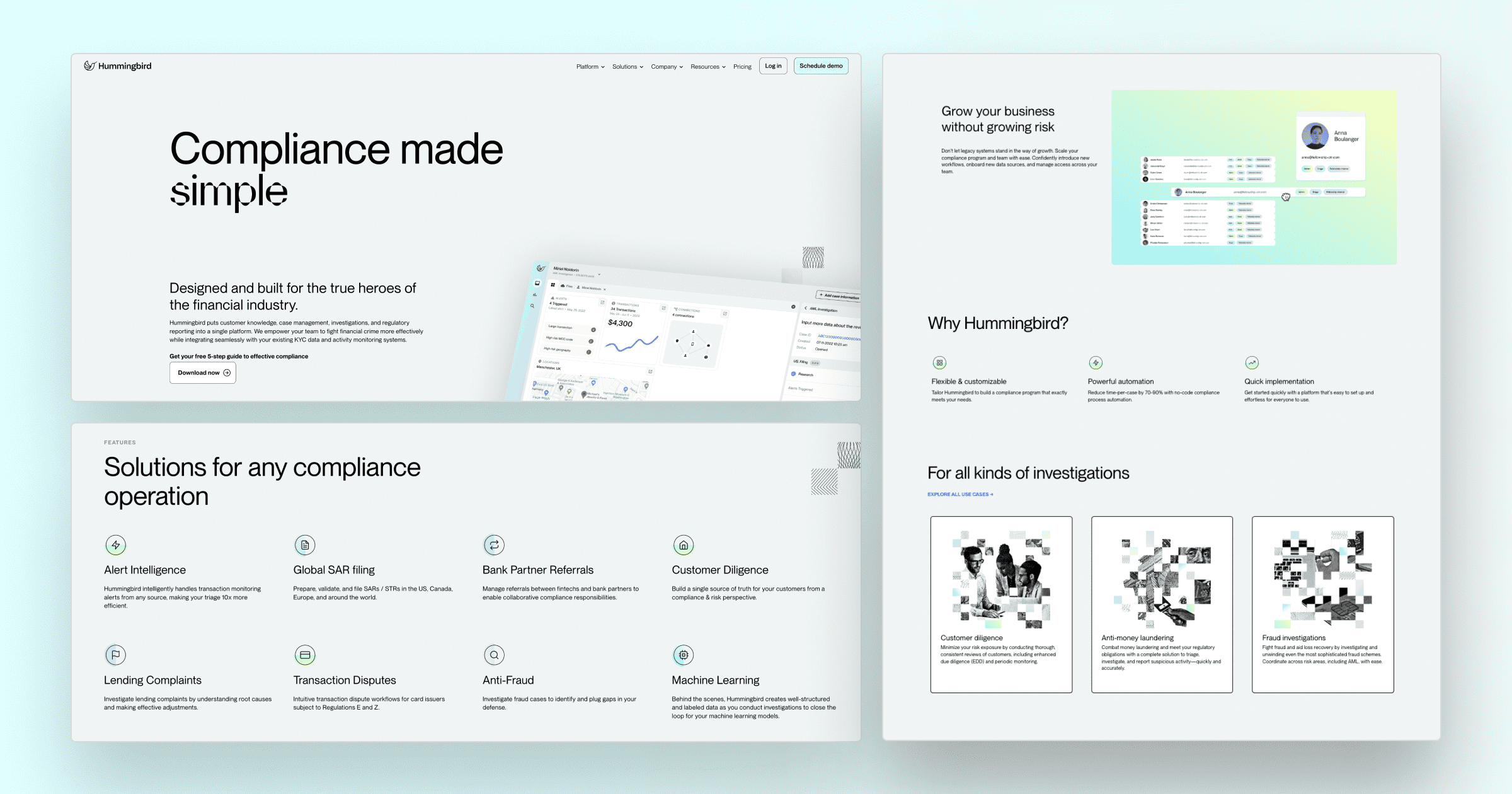Click the Schedule demo button
Image resolution: width=1512 pixels, height=794 pixels.
(x=821, y=66)
